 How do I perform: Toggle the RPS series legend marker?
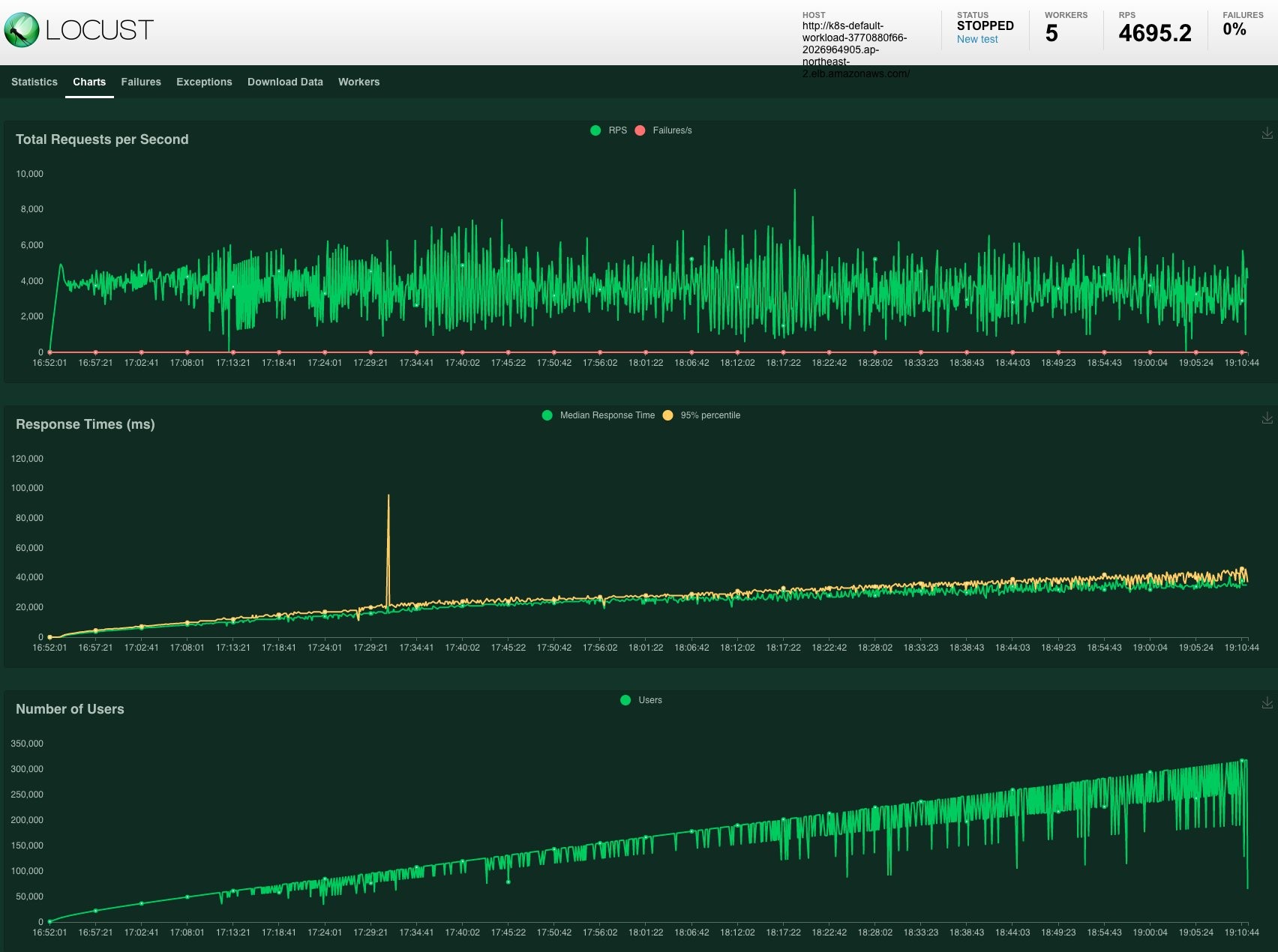(596, 130)
